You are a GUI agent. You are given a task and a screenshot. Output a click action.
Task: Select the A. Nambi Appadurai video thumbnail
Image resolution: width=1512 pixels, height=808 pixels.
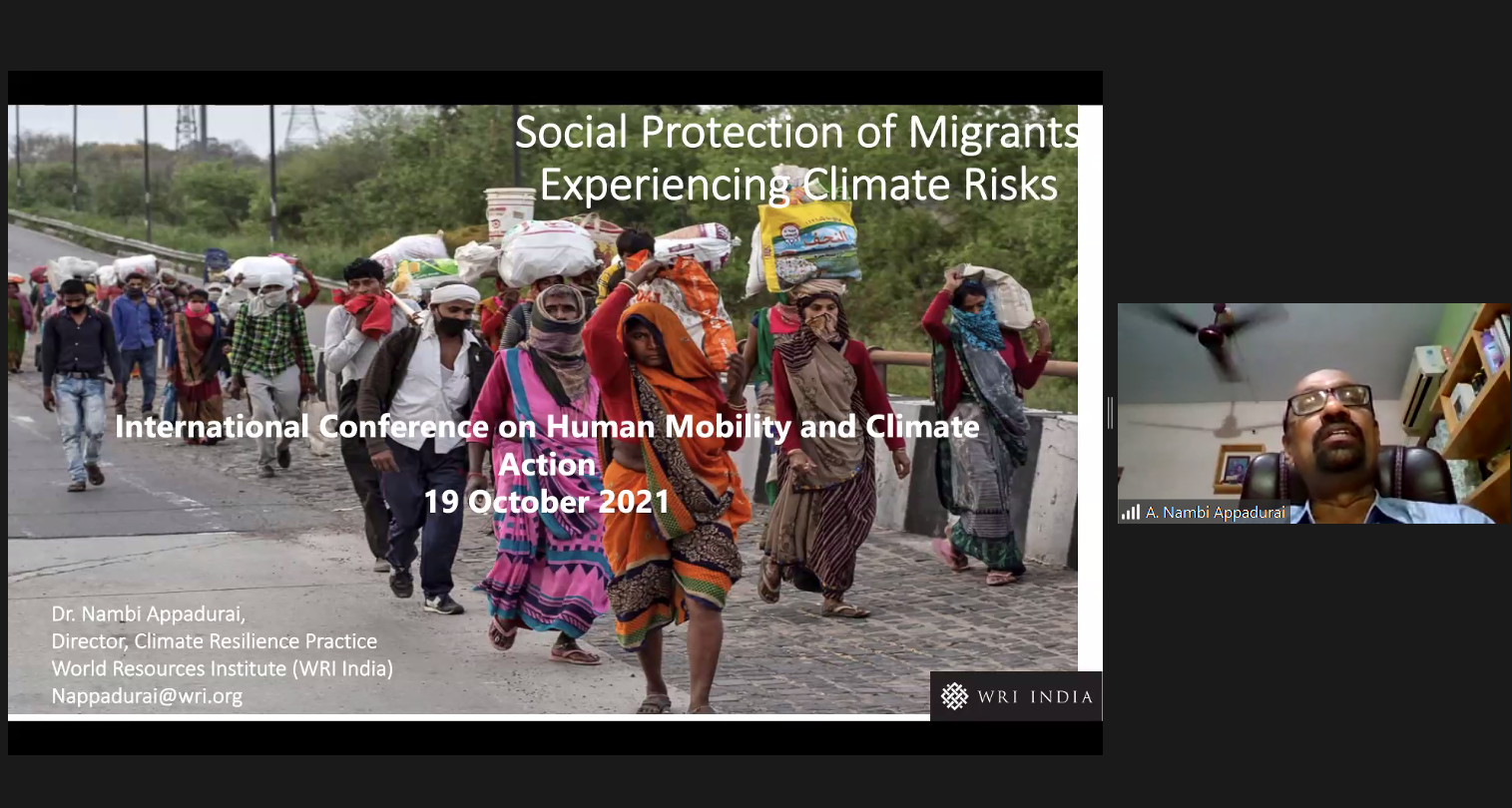[x=1314, y=413]
